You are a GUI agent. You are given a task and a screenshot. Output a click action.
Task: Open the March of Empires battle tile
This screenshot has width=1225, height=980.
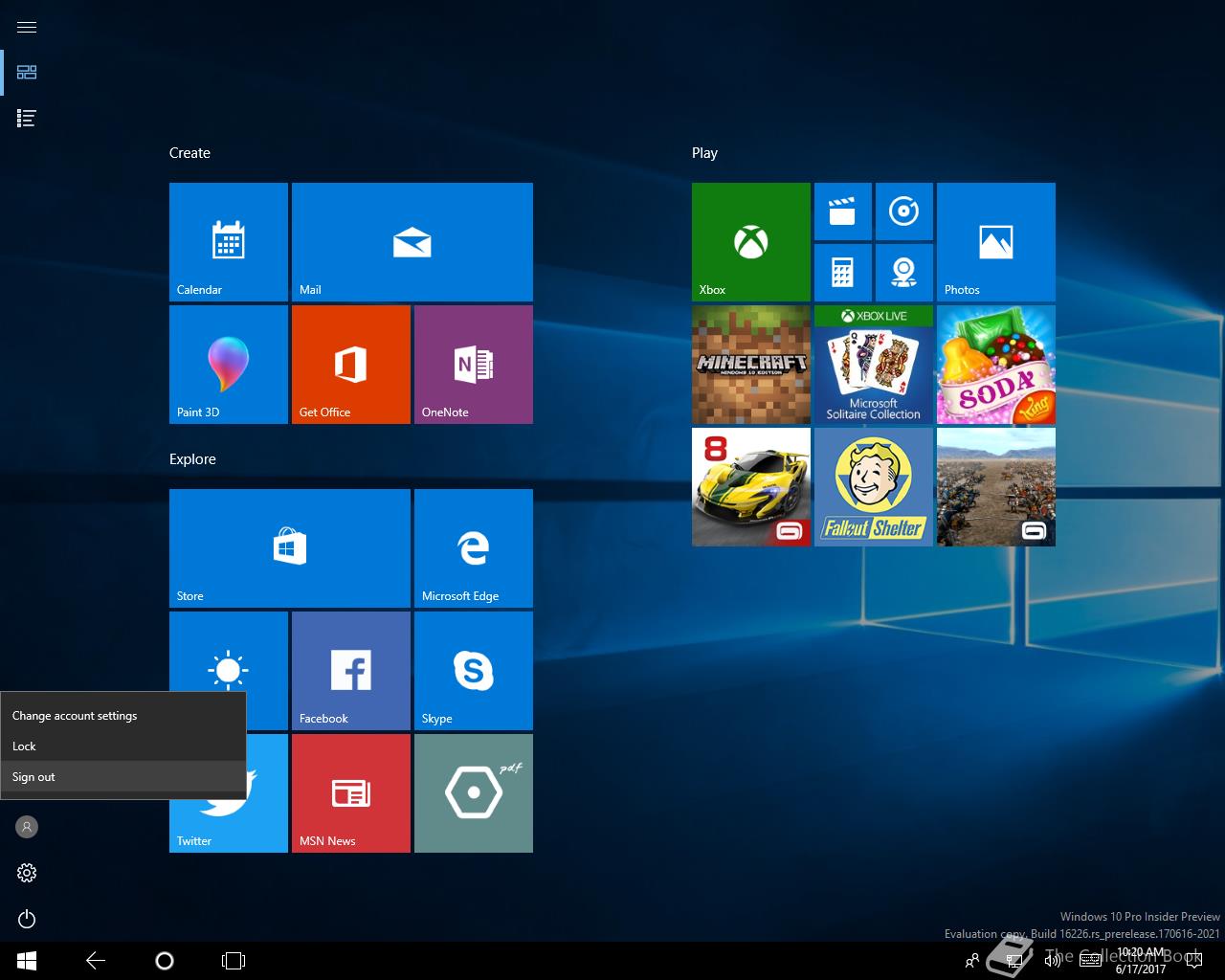coord(996,487)
